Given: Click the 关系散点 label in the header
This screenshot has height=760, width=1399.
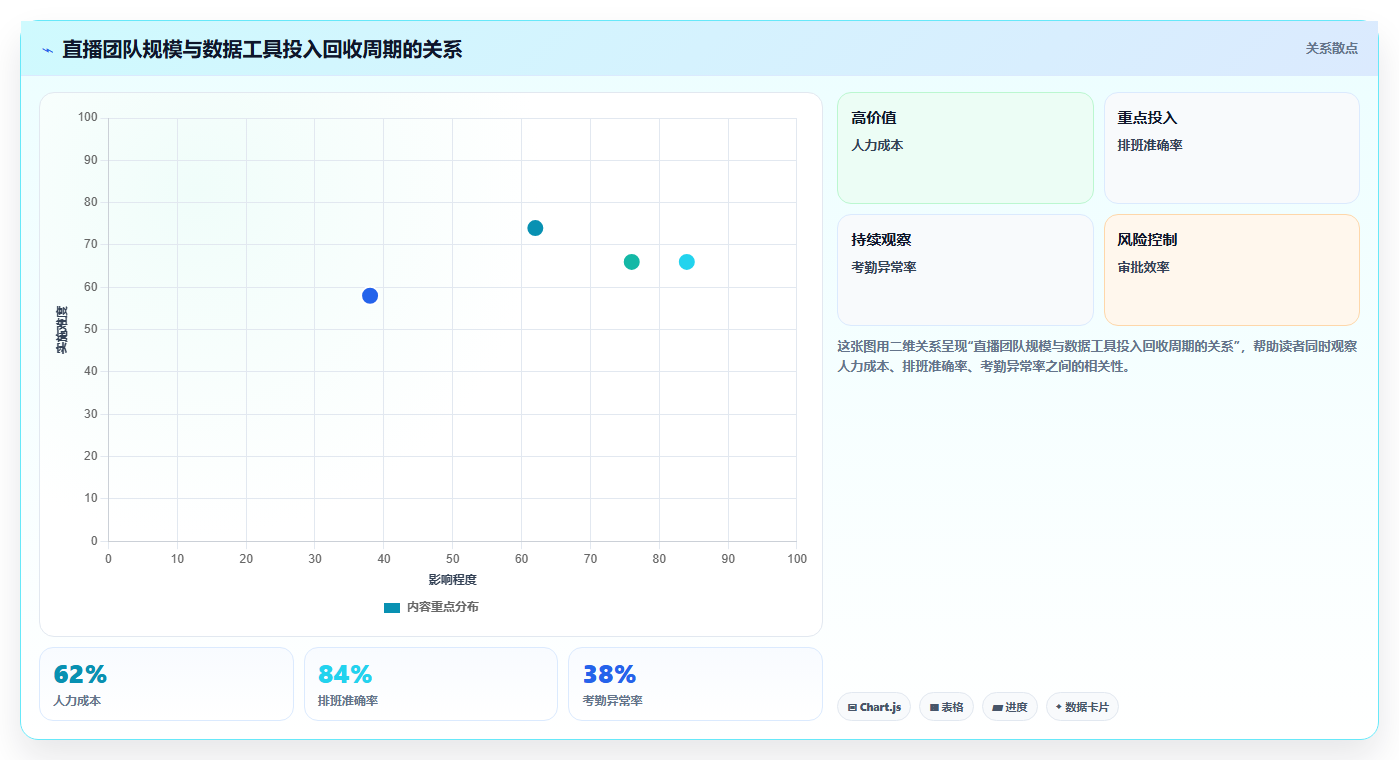Looking at the screenshot, I should [x=1332, y=48].
